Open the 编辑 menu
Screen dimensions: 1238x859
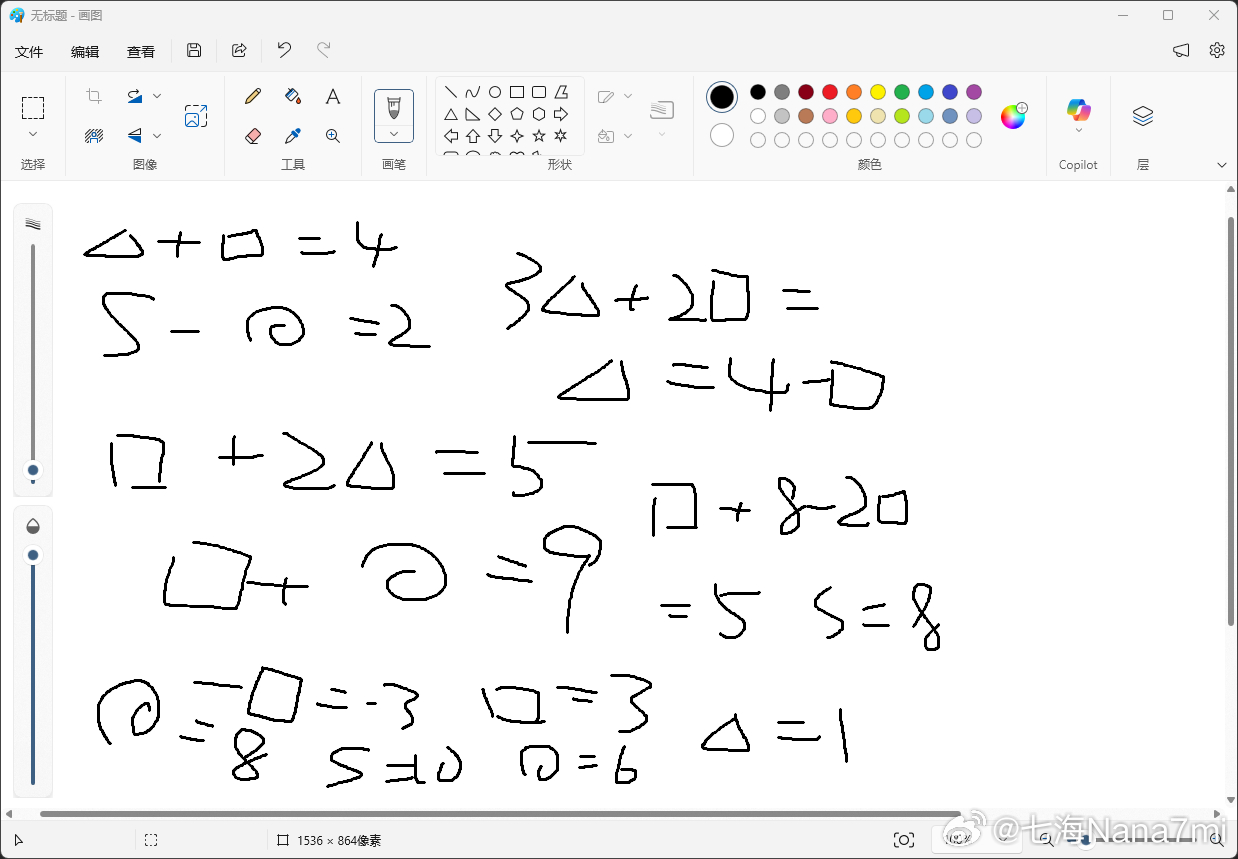click(x=85, y=51)
